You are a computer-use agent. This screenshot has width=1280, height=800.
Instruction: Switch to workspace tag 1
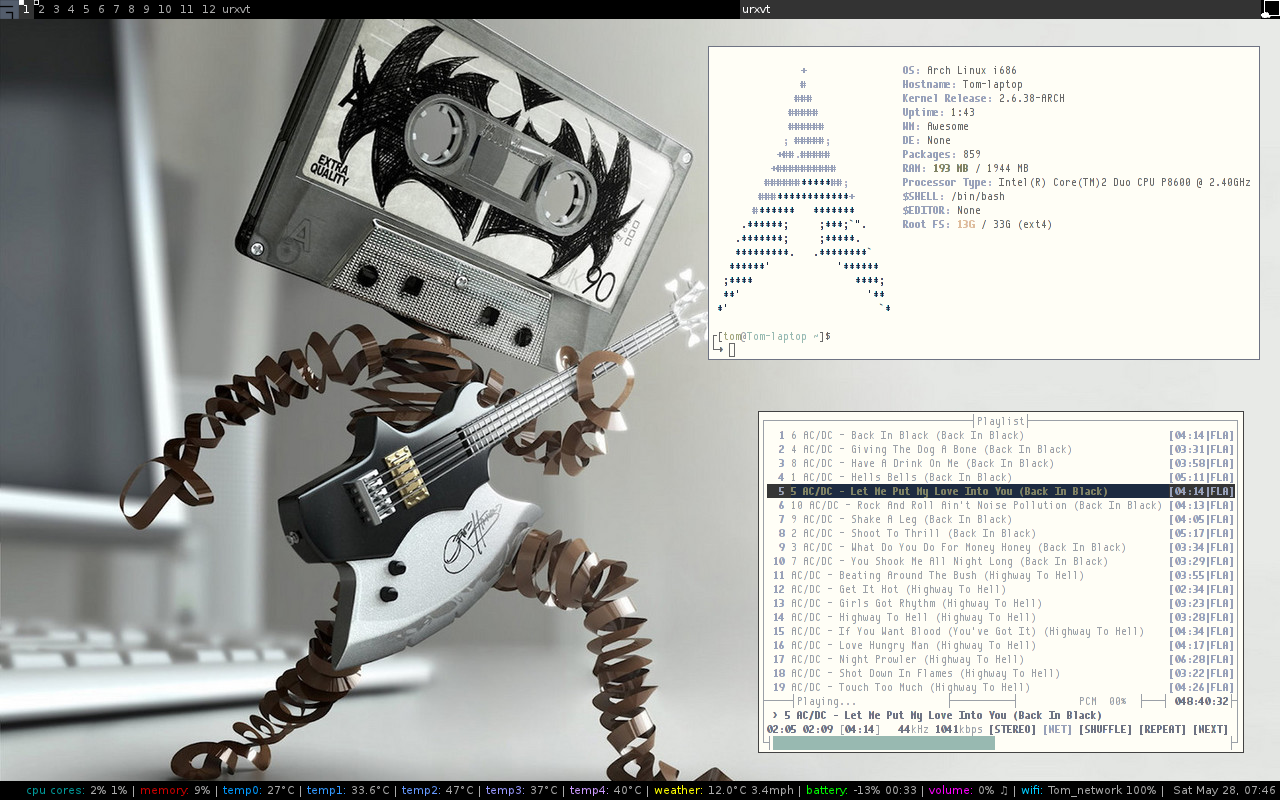coord(26,9)
